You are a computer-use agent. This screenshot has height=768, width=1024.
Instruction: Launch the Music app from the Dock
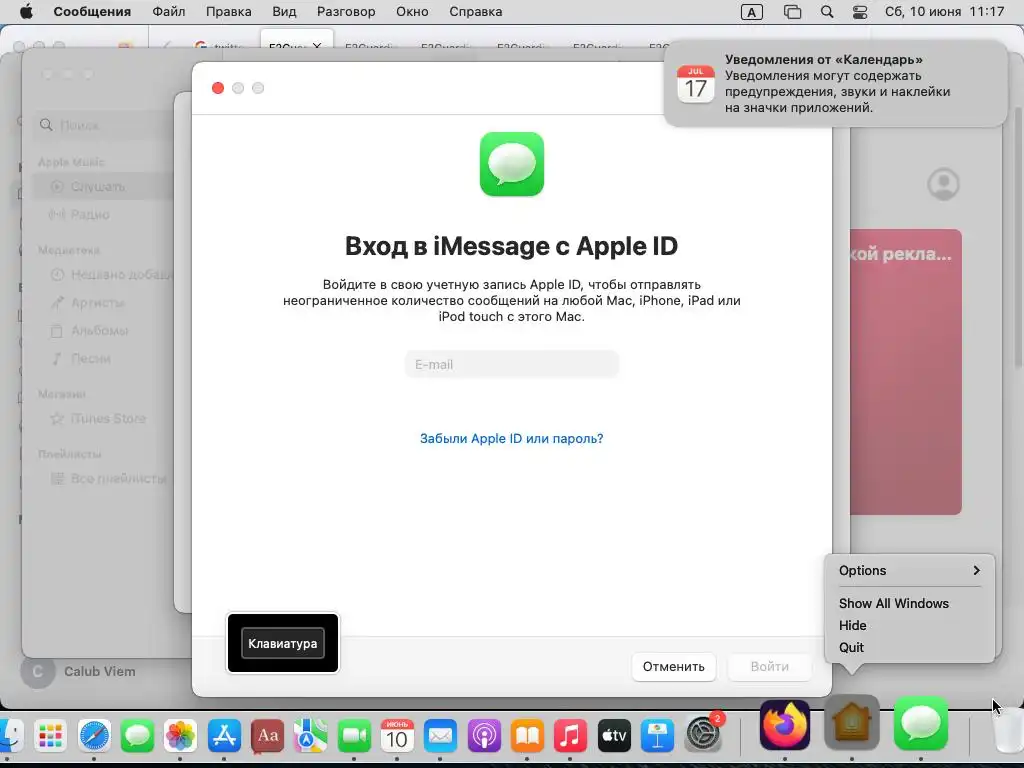coord(570,735)
